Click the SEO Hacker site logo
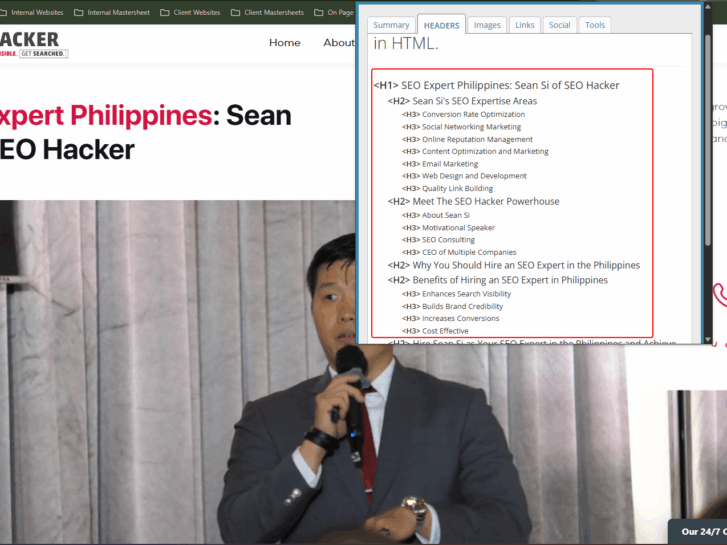 (x=33, y=45)
